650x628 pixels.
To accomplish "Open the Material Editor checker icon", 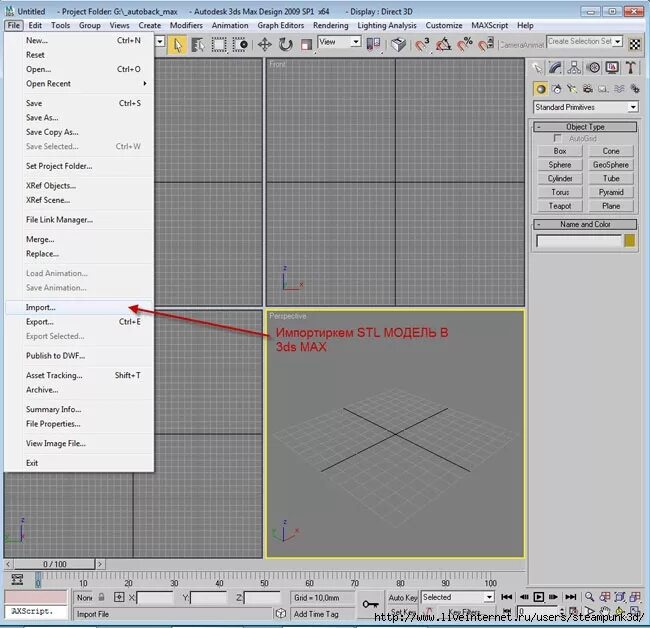I will point(635,44).
